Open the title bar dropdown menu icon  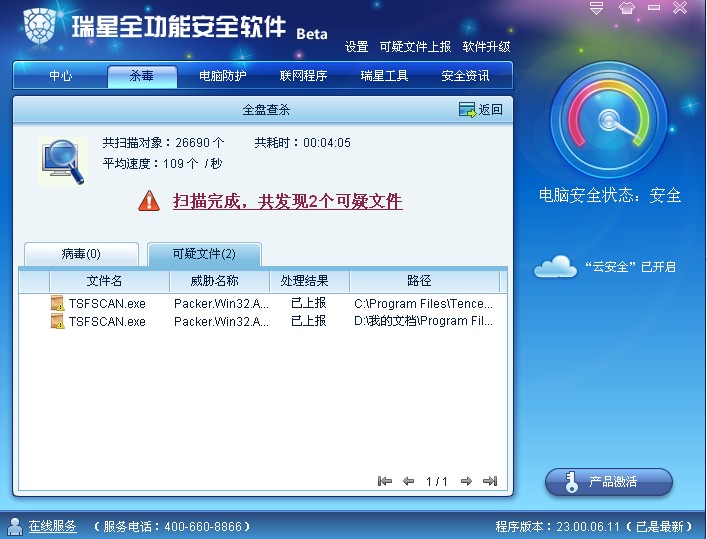click(596, 8)
